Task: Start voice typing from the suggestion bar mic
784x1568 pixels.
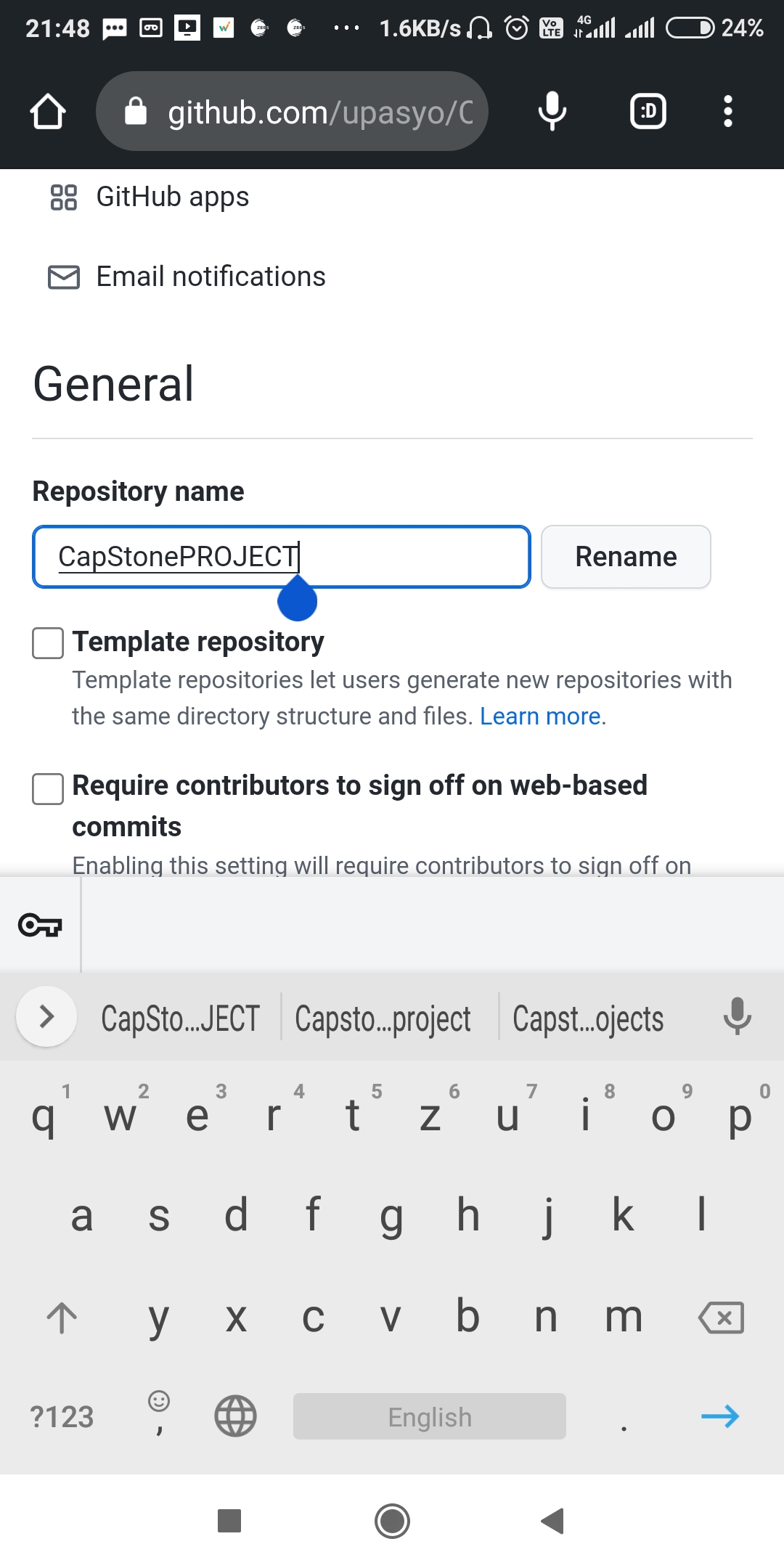Action: [x=738, y=1018]
